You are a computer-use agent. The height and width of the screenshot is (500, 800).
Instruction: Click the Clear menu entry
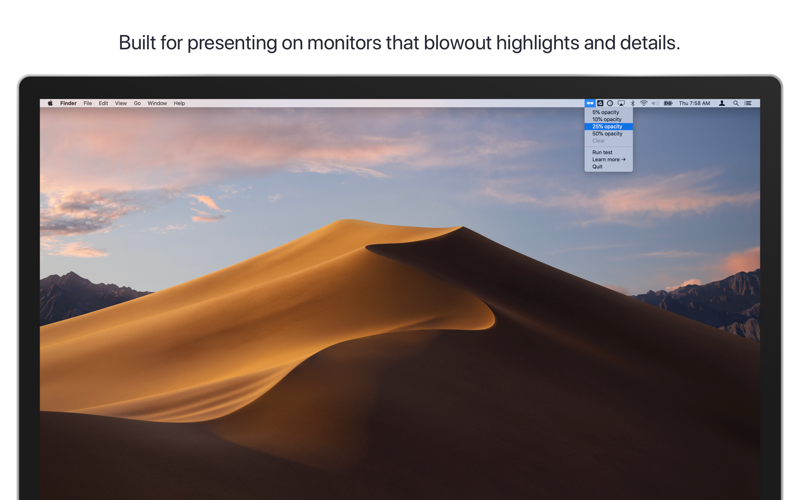(609, 141)
